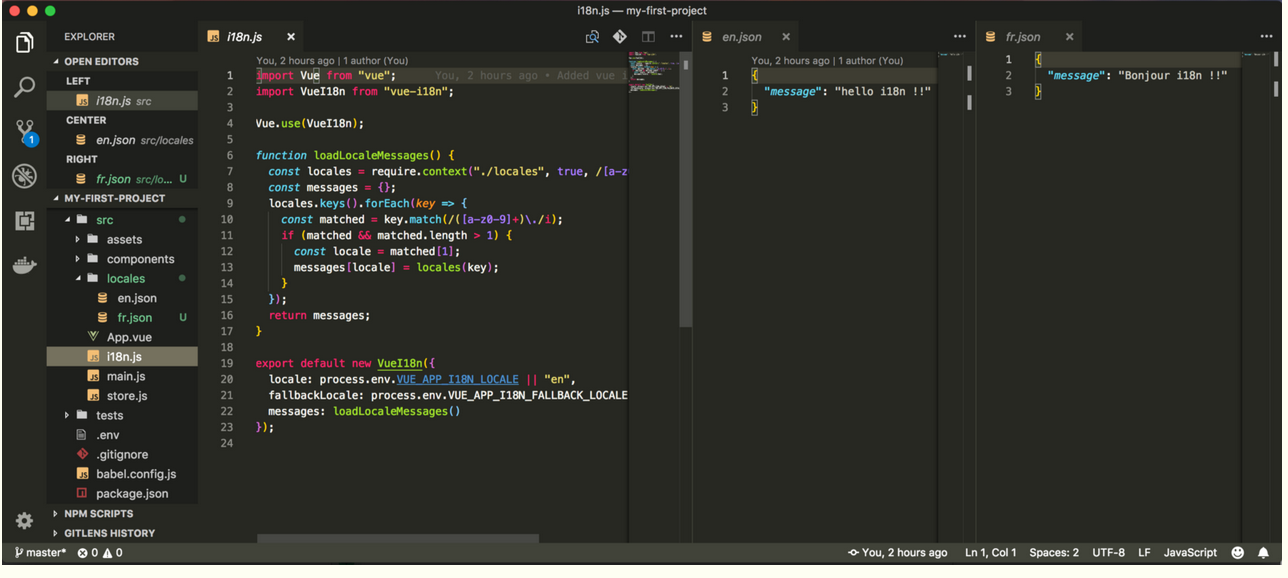Click the git icon next to .gitignore

point(83,454)
